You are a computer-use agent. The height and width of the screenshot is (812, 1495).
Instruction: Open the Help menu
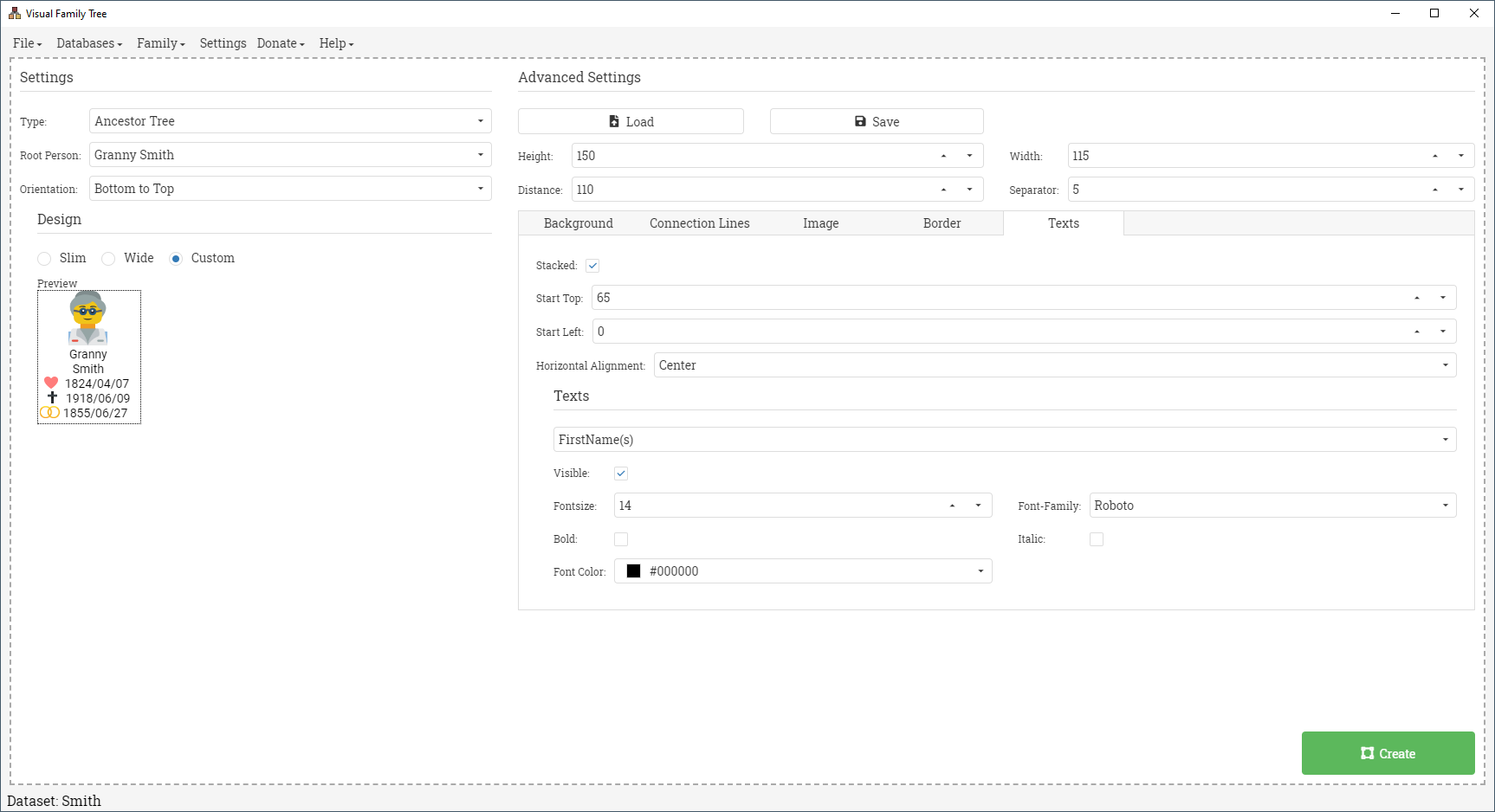(336, 43)
